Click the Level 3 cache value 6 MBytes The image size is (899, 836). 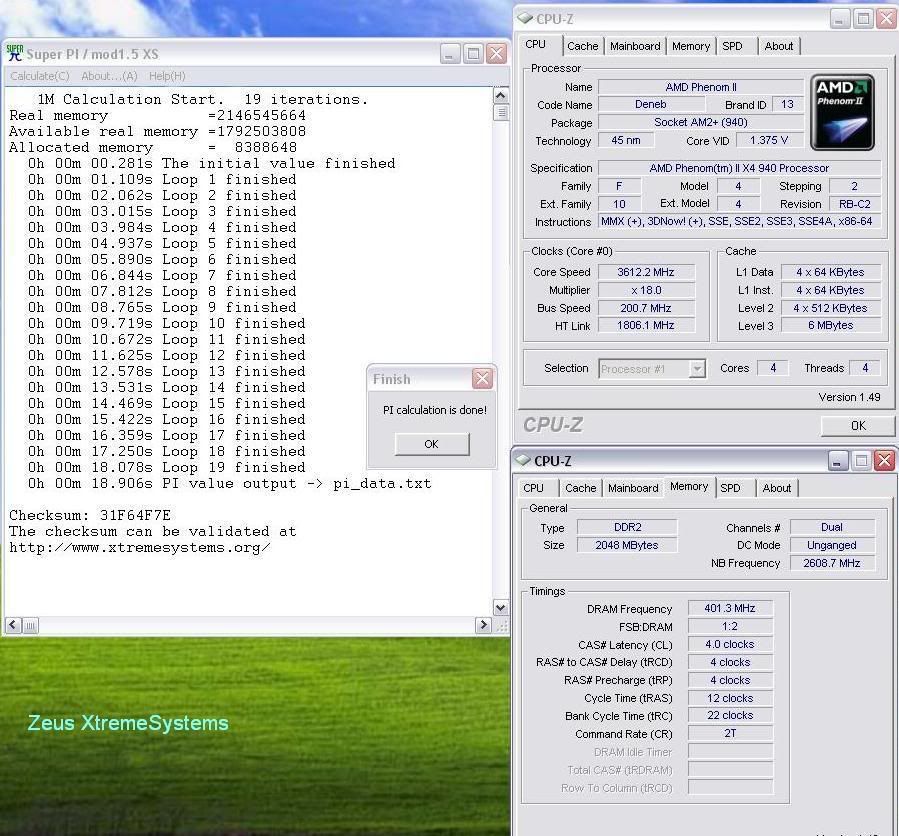point(831,326)
